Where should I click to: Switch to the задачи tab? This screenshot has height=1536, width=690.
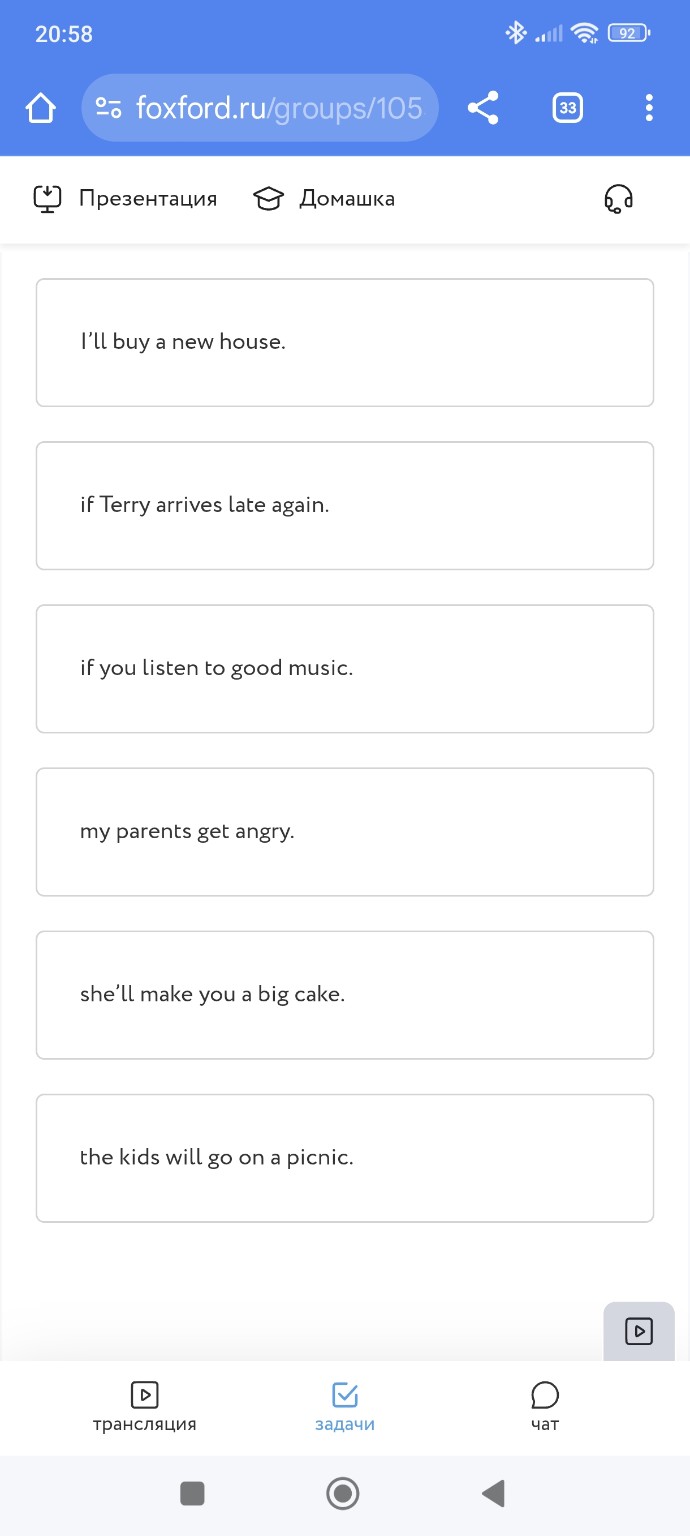[345, 1407]
